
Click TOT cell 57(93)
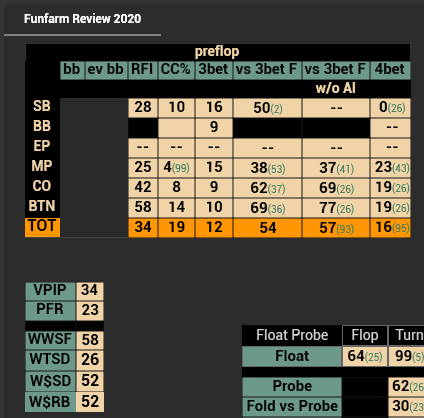point(336,228)
